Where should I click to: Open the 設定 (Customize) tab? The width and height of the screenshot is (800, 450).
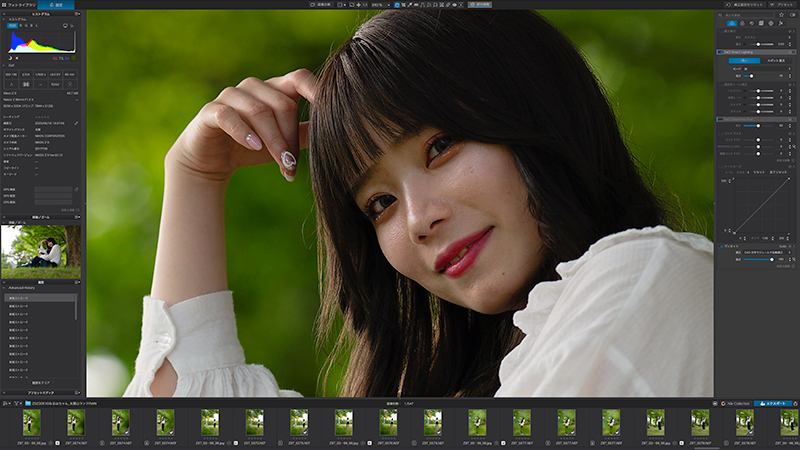tap(56, 5)
